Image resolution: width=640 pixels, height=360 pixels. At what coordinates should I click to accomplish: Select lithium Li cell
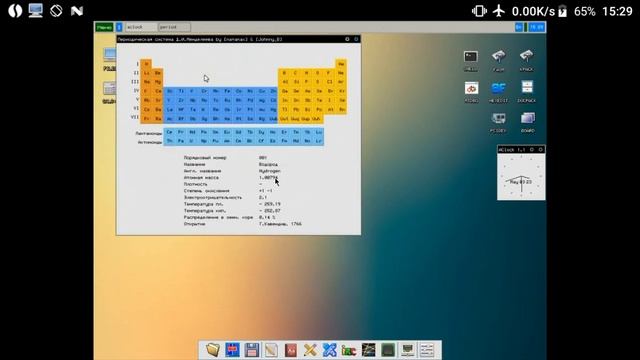[x=147, y=73]
